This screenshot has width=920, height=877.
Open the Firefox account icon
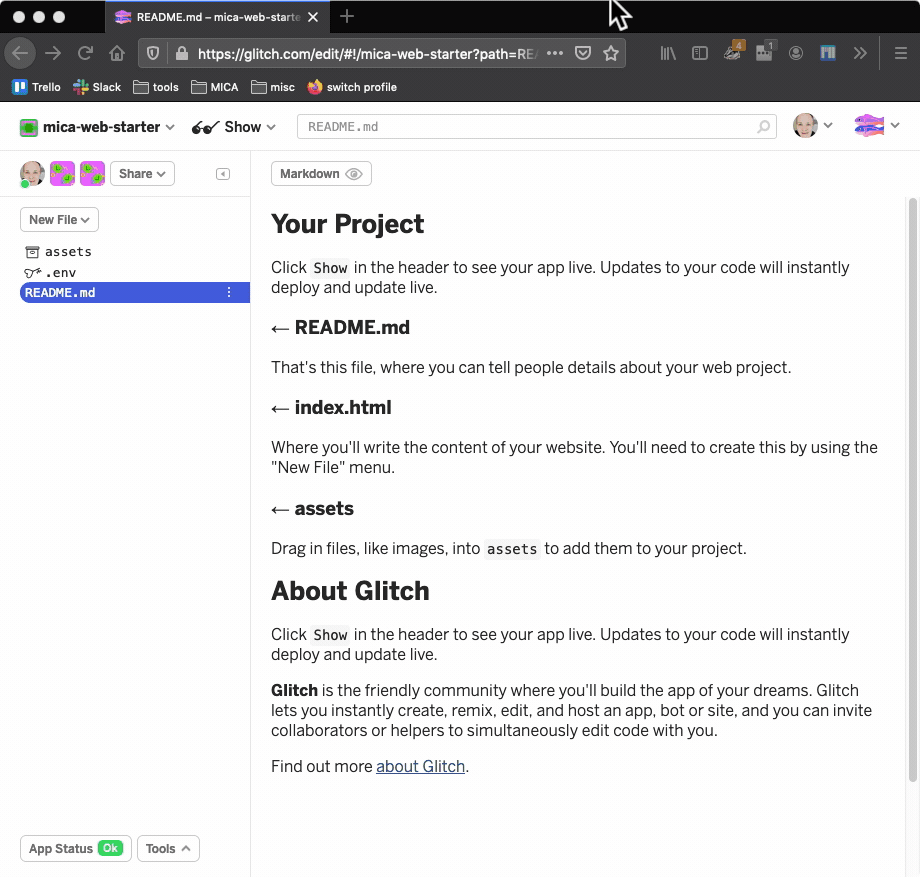[795, 53]
